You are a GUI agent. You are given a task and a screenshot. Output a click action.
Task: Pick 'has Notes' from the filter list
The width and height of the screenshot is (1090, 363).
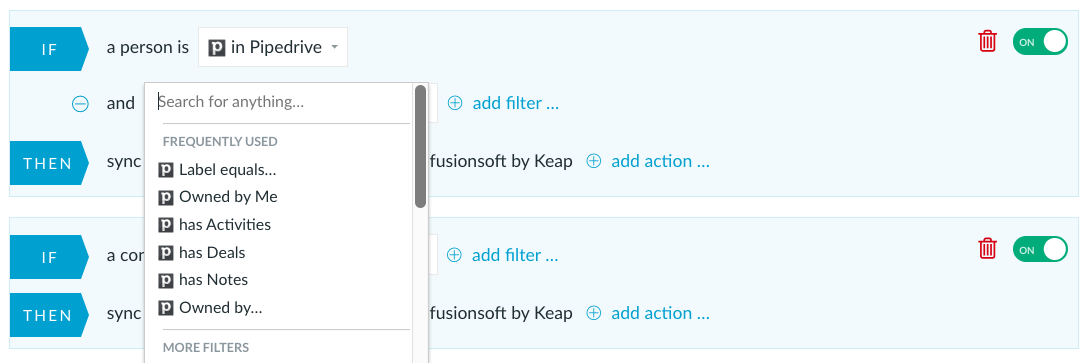[203, 280]
